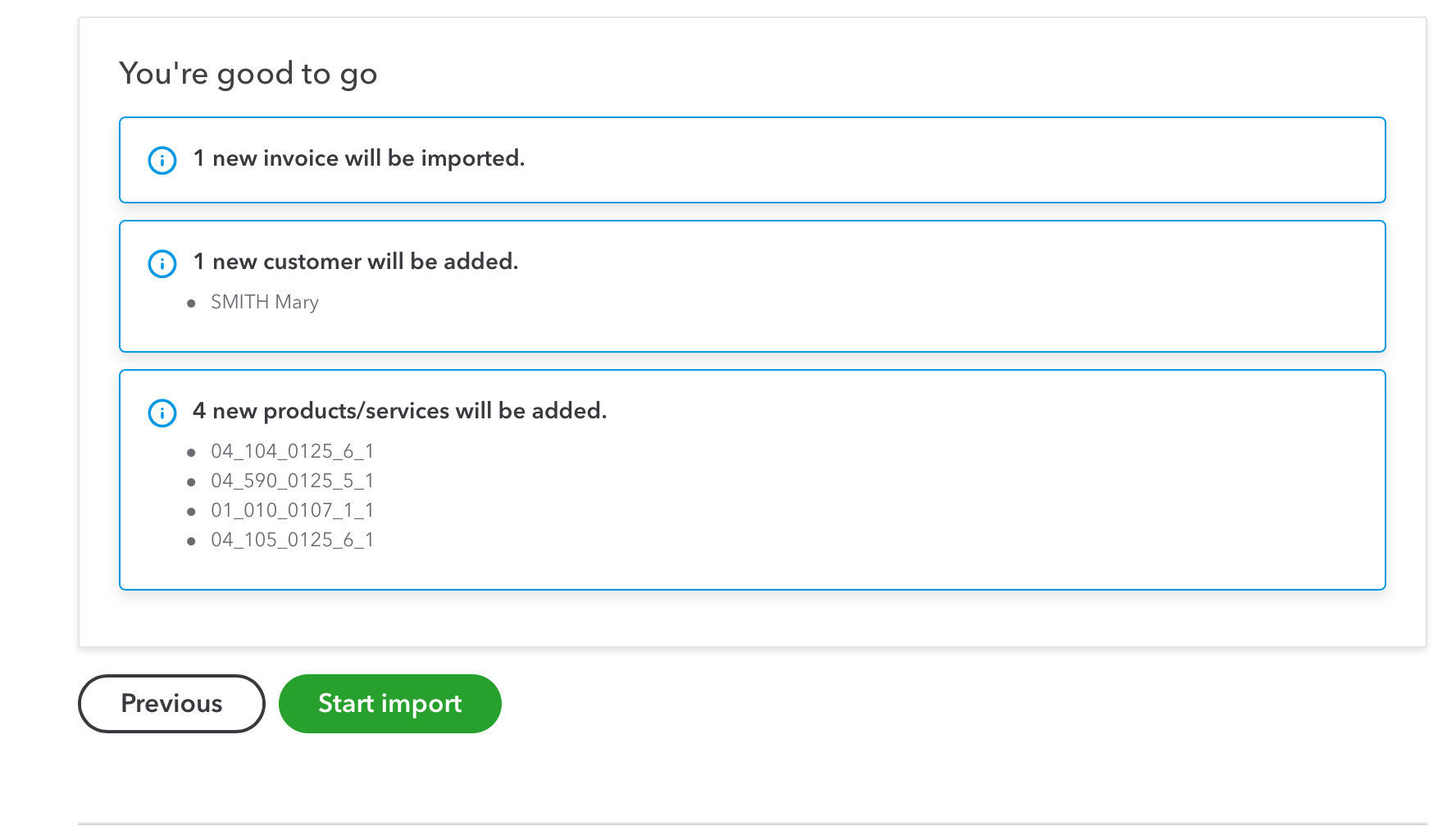Click the info icon beside the invoice message
The image size is (1456, 835).
162,160
